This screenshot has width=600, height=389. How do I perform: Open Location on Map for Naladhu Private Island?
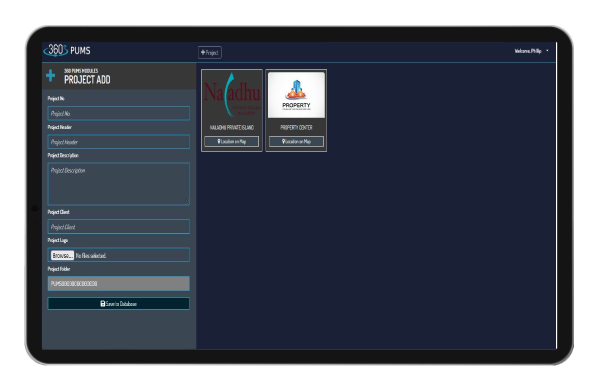coord(232,142)
